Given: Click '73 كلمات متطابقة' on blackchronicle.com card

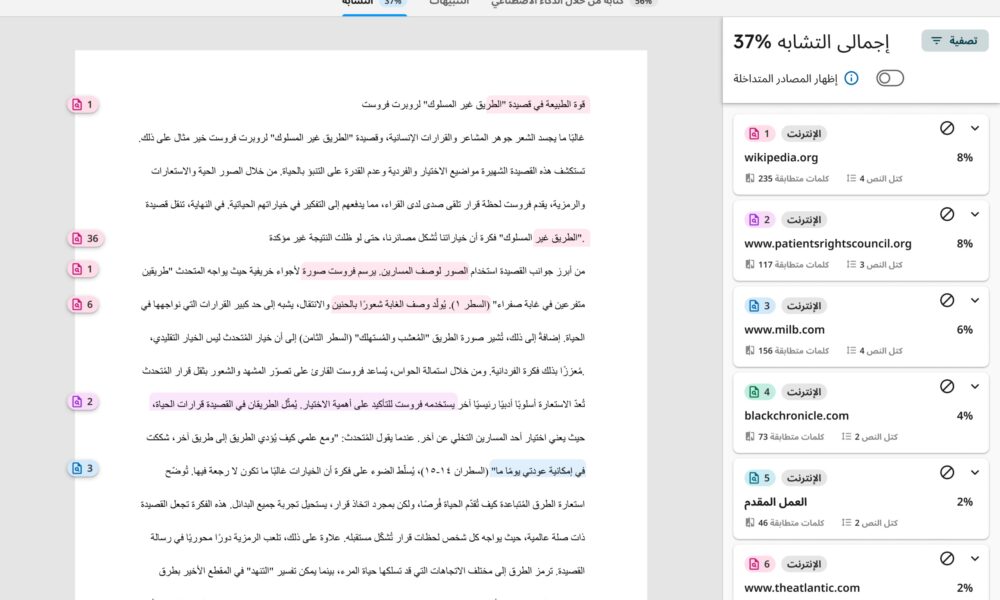Looking at the screenshot, I should click(791, 437).
